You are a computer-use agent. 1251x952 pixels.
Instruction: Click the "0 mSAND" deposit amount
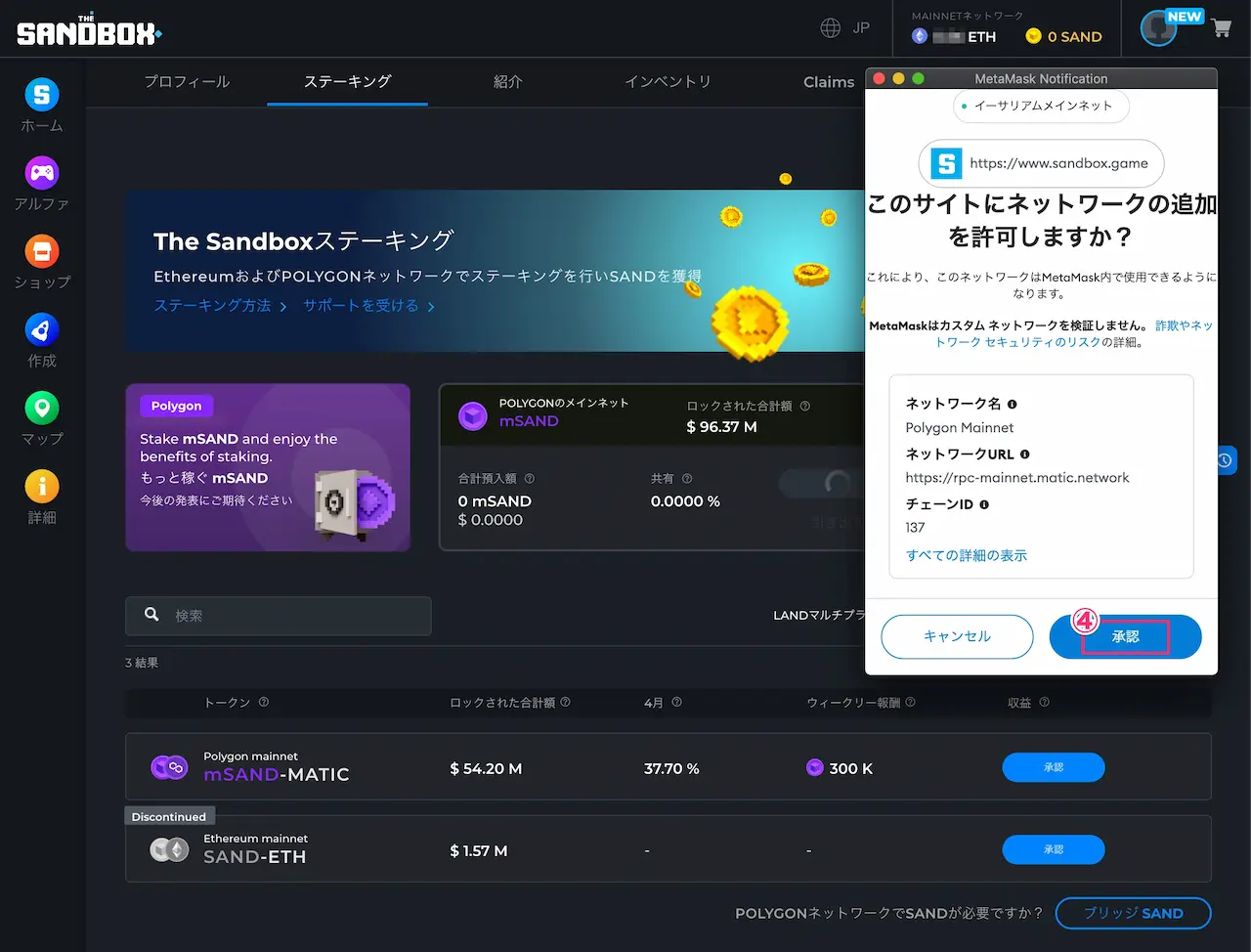495,500
